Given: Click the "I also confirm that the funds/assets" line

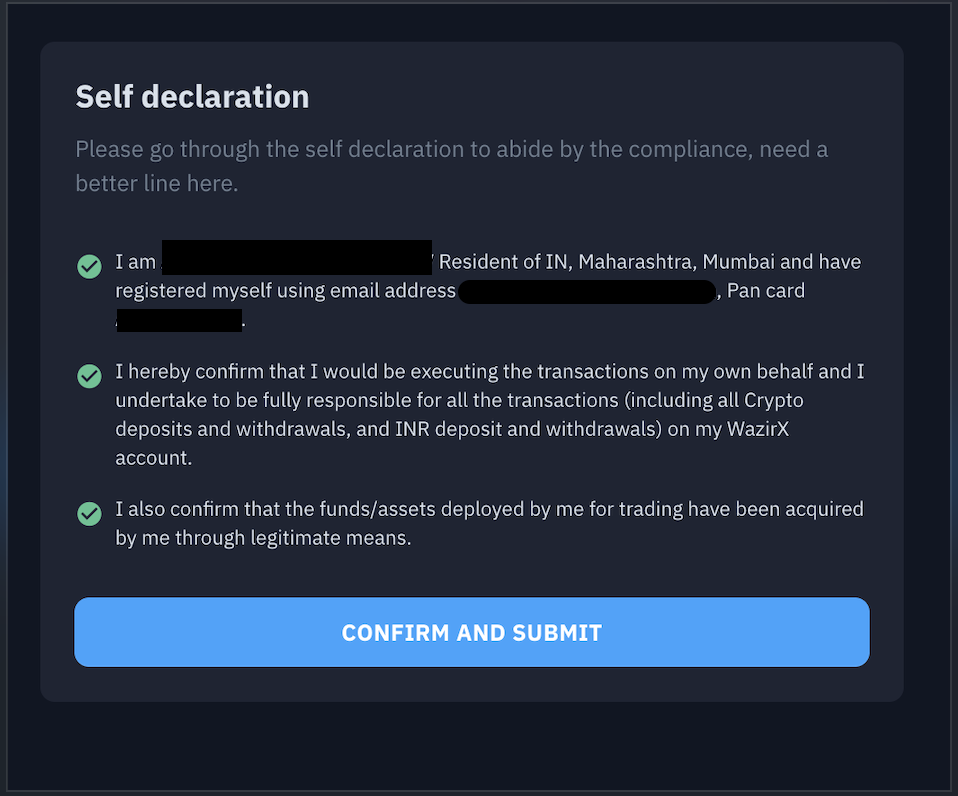Looking at the screenshot, I should tap(360, 510).
